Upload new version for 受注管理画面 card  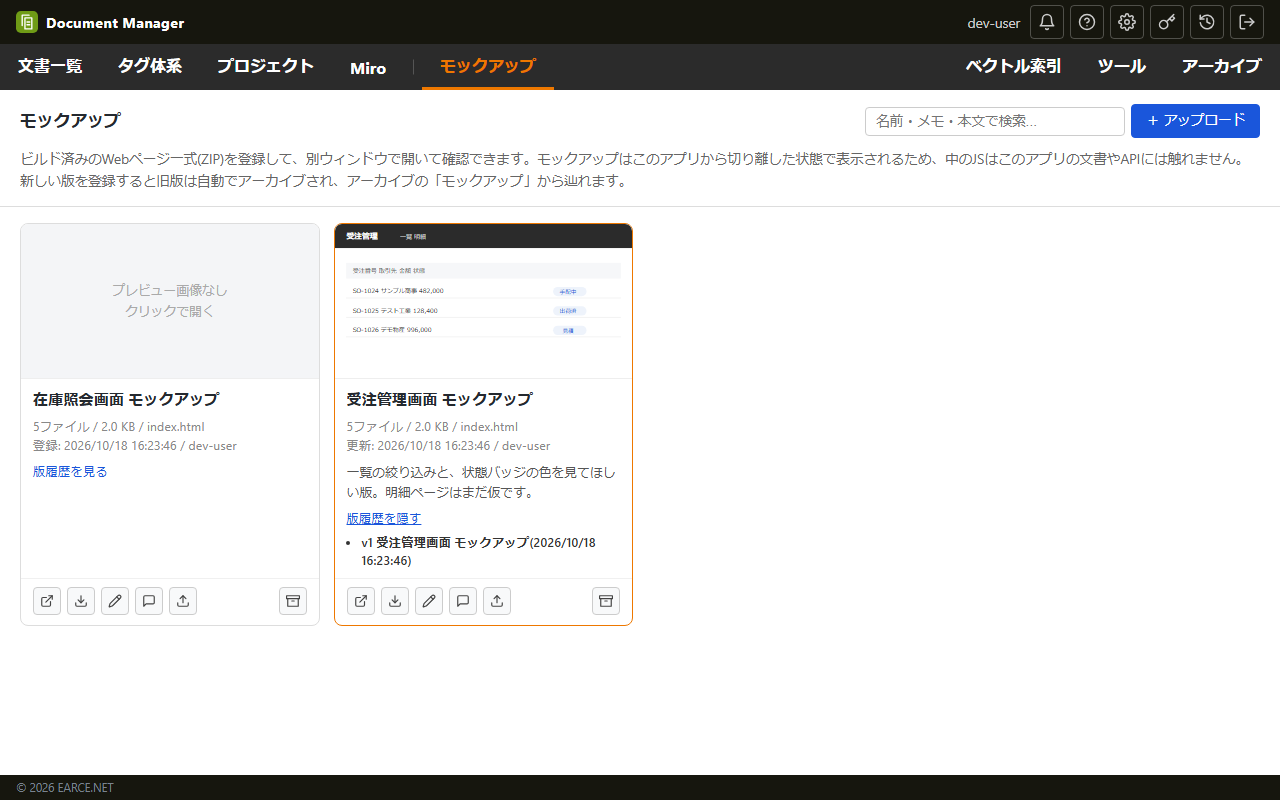coord(497,601)
